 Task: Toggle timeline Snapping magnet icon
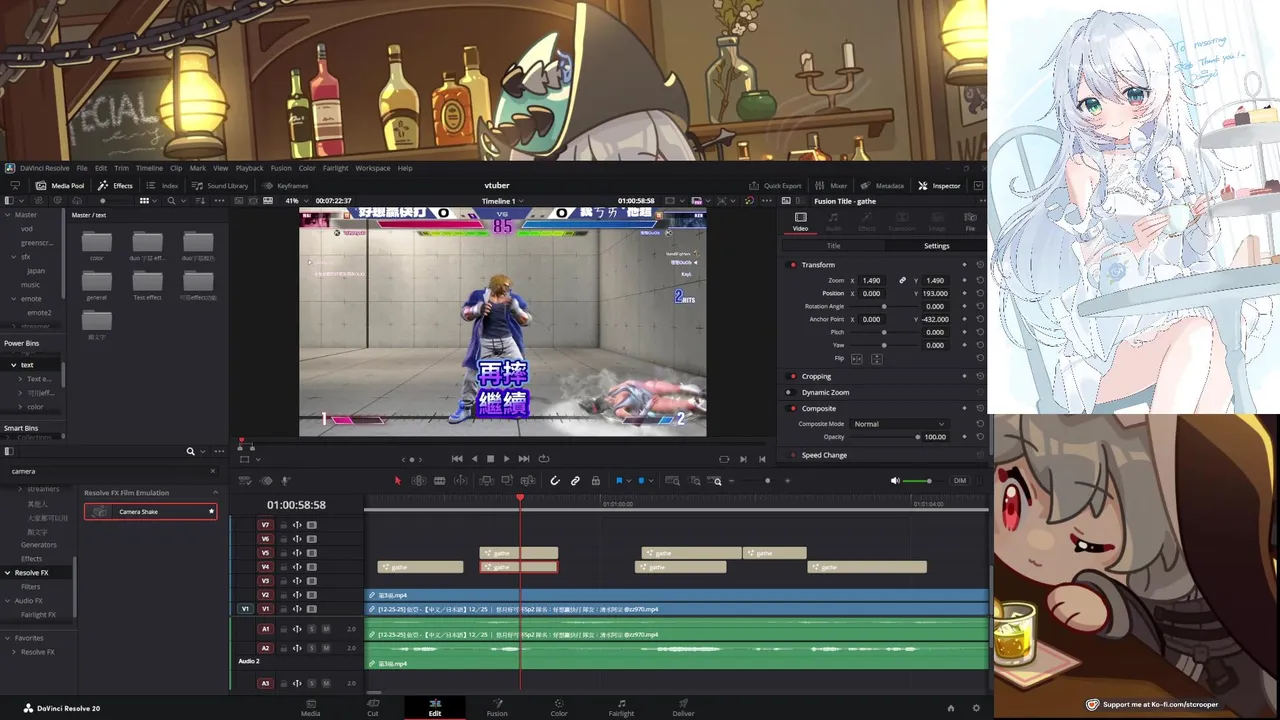[x=555, y=481]
